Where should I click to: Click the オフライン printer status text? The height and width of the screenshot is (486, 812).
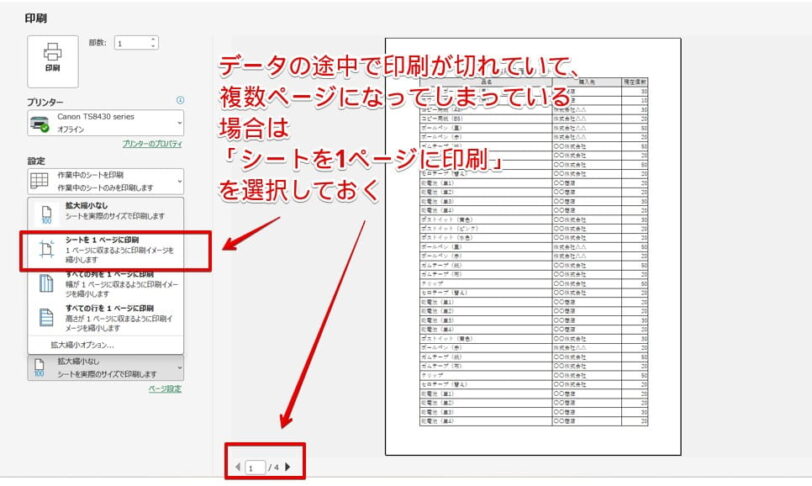70,130
